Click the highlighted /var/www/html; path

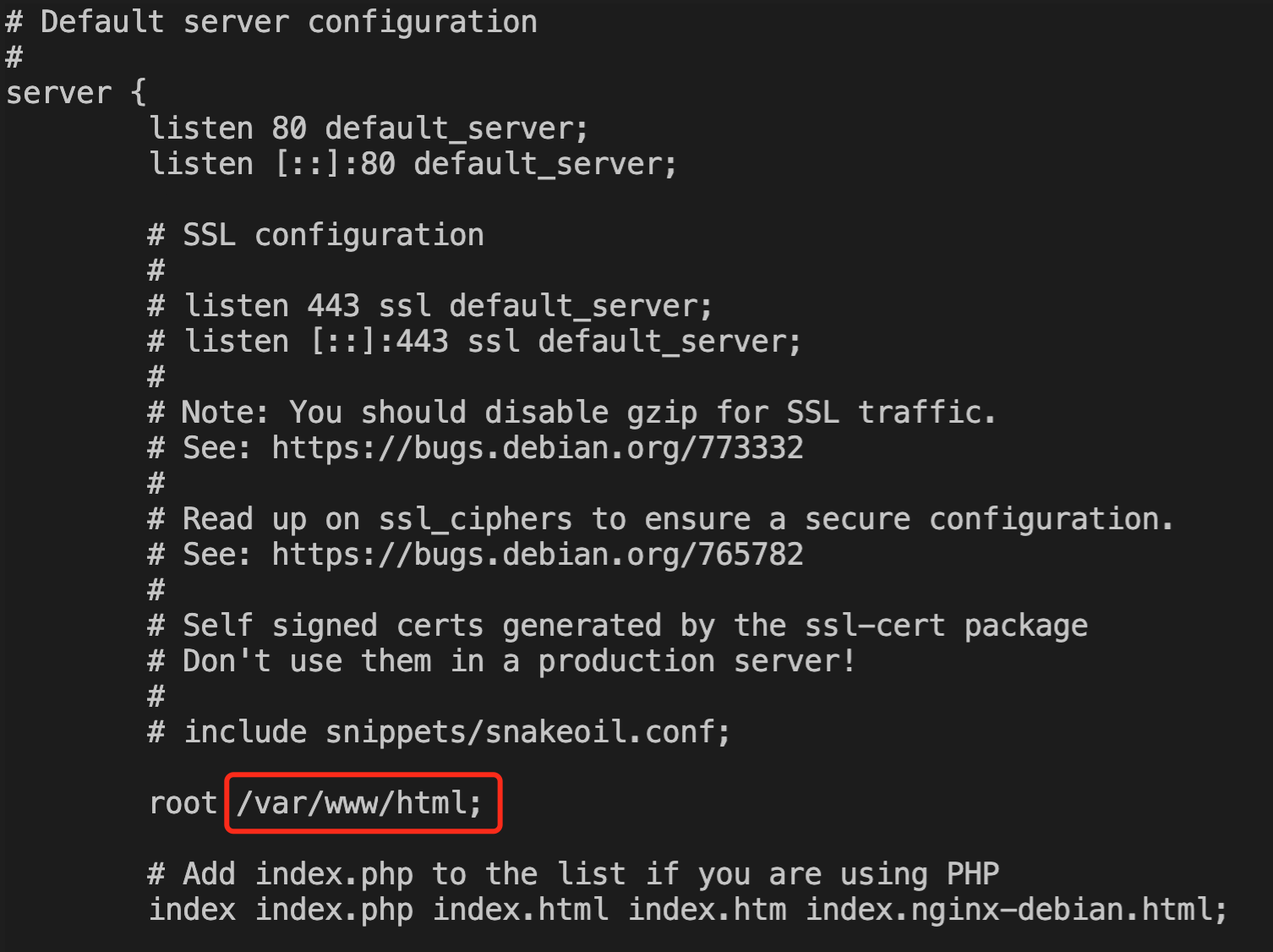360,803
